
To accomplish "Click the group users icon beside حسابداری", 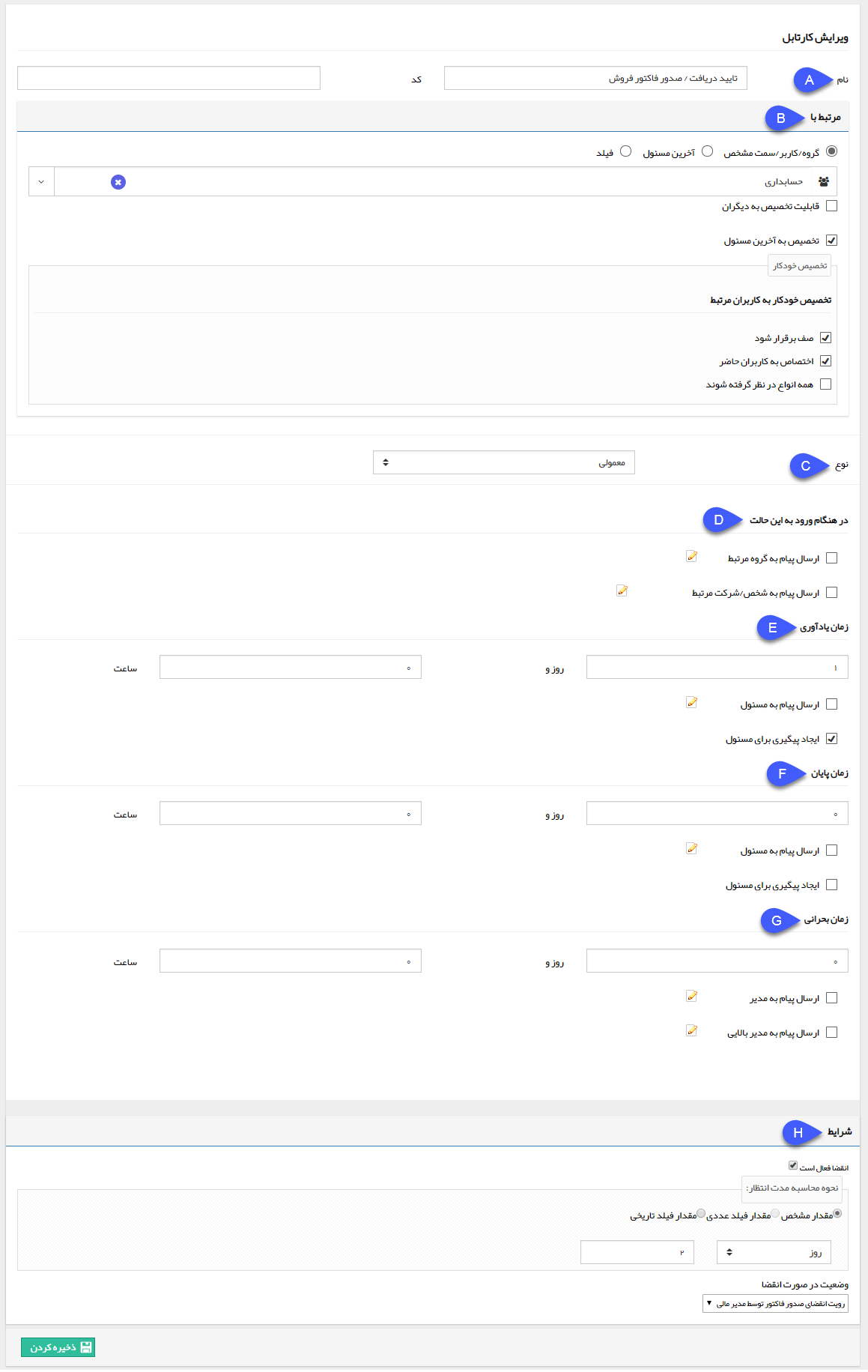I will coord(824,181).
